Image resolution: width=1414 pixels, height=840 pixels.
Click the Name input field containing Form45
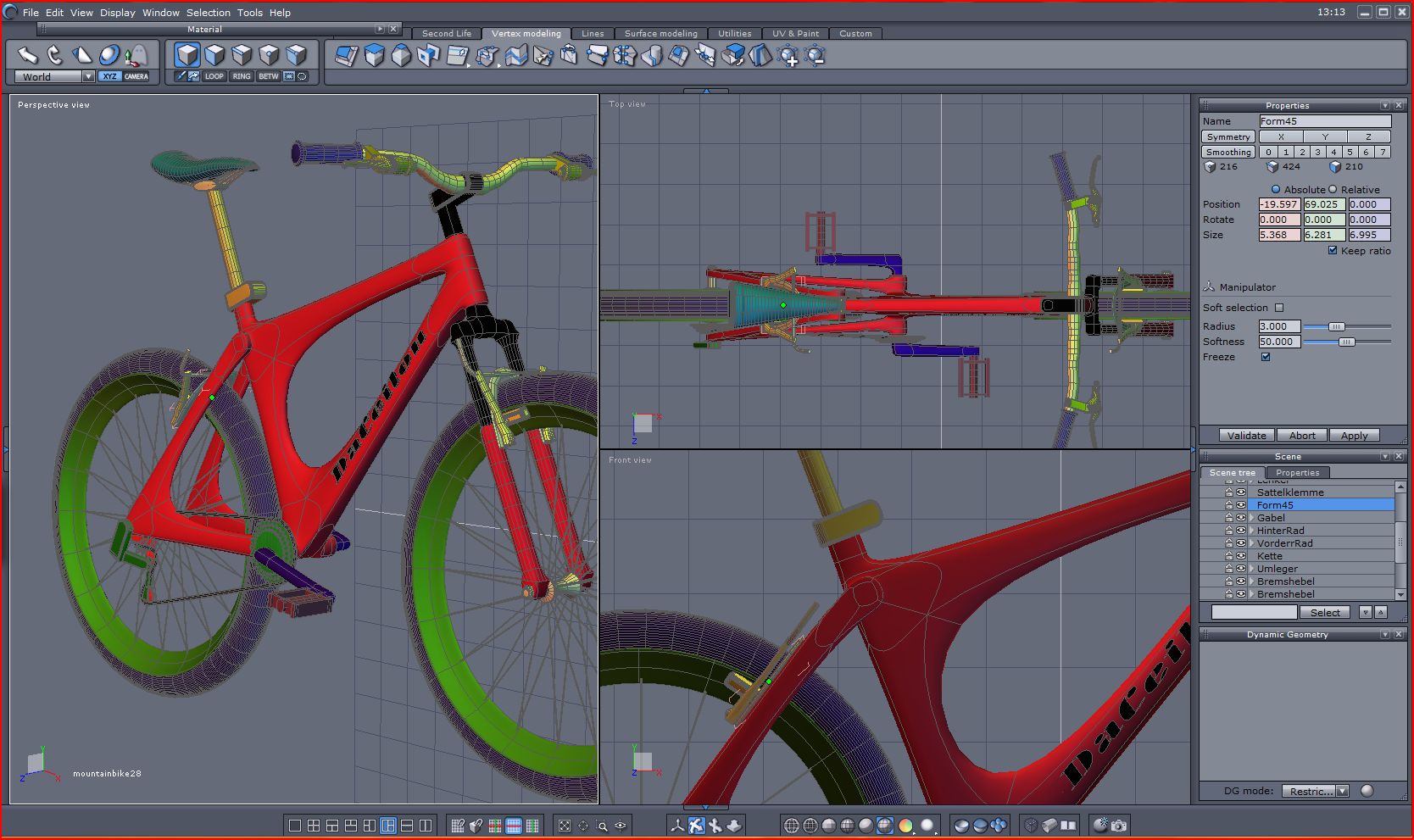[x=1324, y=121]
